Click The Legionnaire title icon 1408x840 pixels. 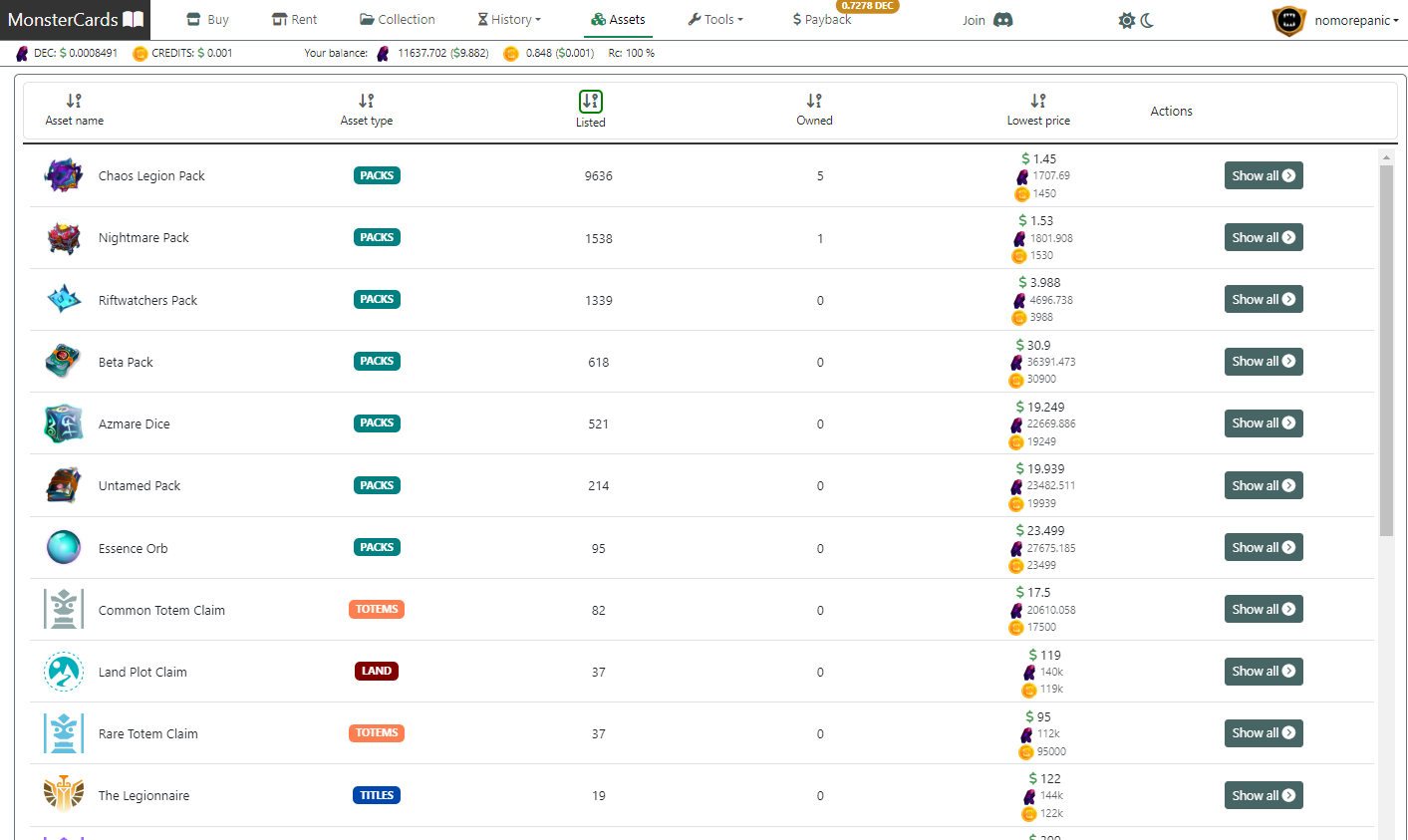pyautogui.click(x=64, y=795)
